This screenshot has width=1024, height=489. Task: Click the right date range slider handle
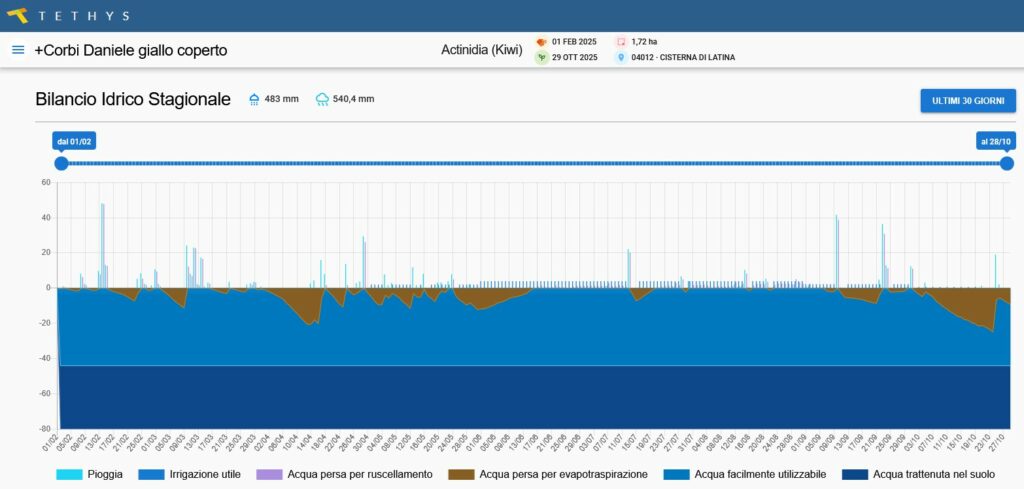(x=1006, y=164)
